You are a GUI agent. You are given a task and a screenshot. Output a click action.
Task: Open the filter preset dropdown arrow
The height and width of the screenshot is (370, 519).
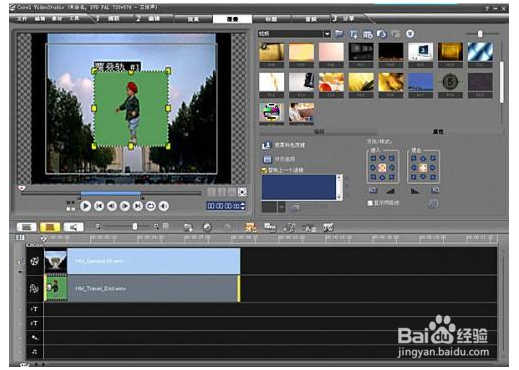282,207
